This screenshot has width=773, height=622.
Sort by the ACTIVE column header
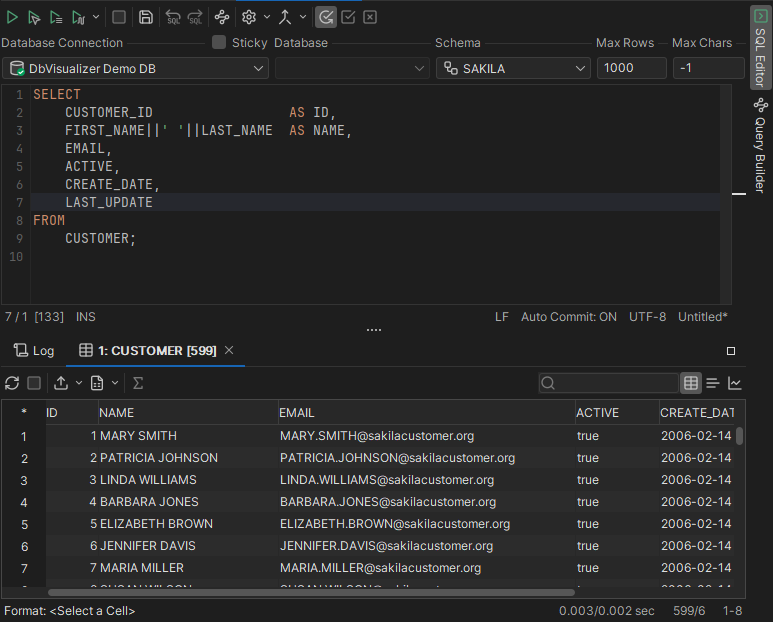pyautogui.click(x=617, y=413)
